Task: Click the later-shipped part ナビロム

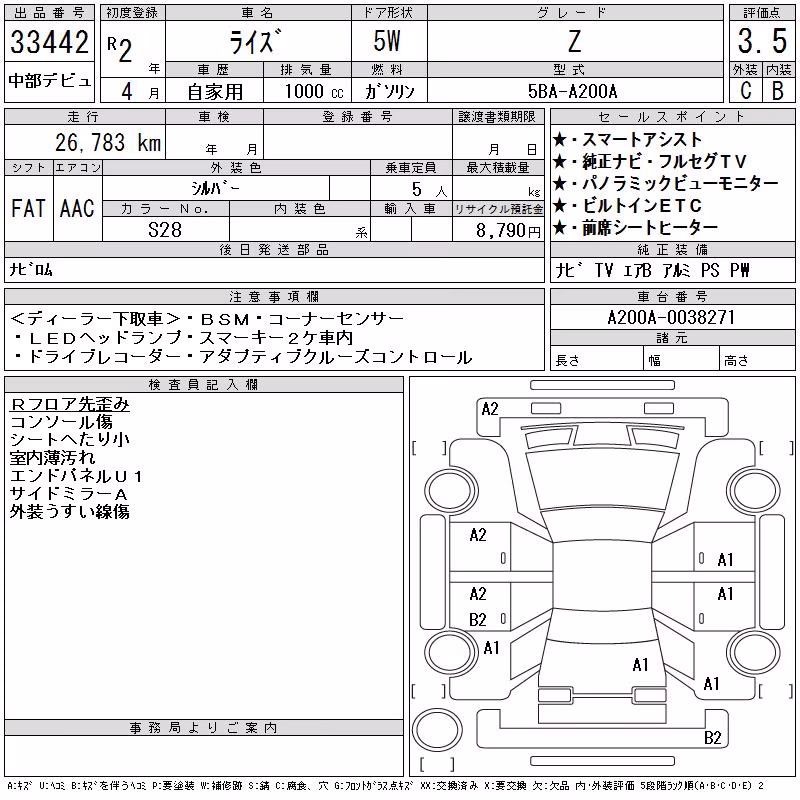Action: click(x=31, y=269)
